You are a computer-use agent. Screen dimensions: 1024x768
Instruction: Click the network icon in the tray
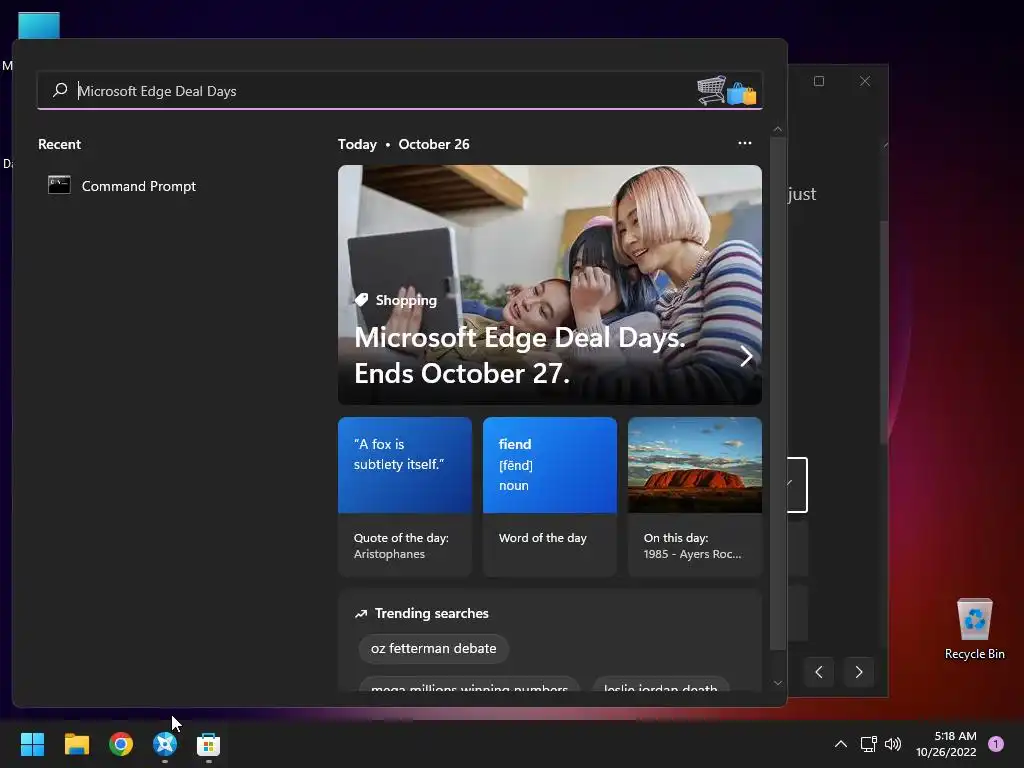[x=869, y=744]
